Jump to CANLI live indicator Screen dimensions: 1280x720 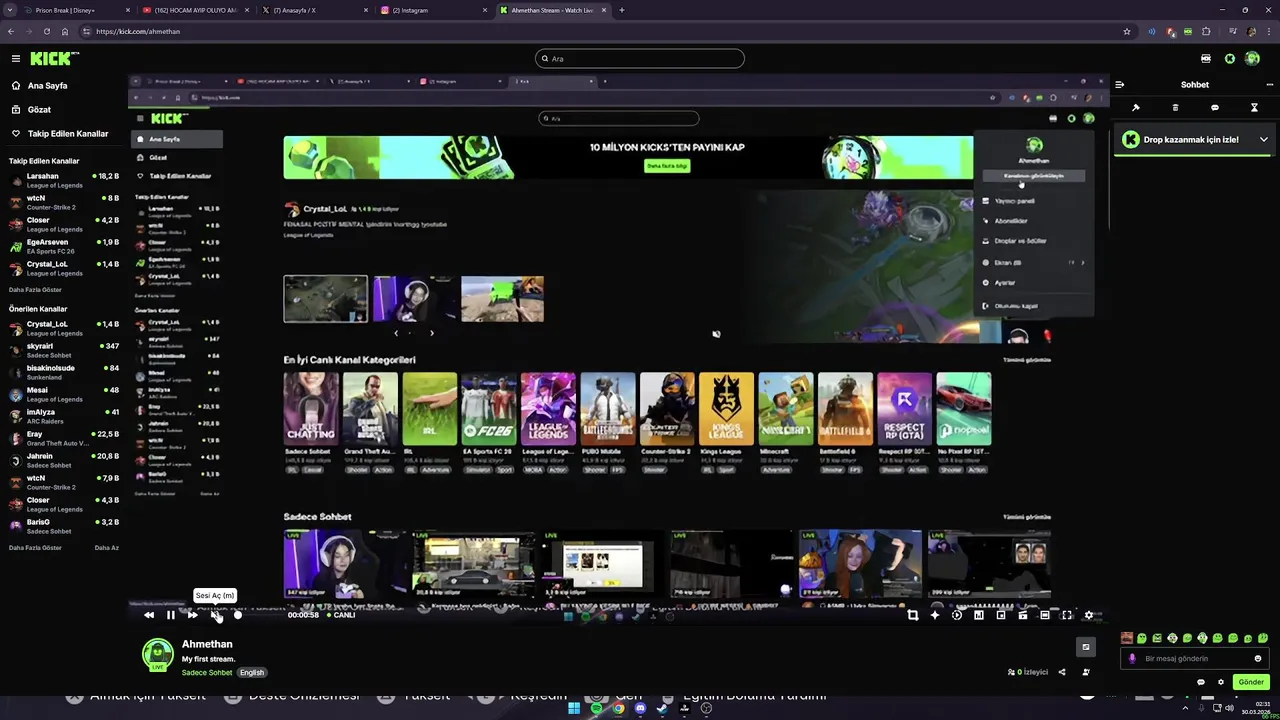tap(340, 615)
